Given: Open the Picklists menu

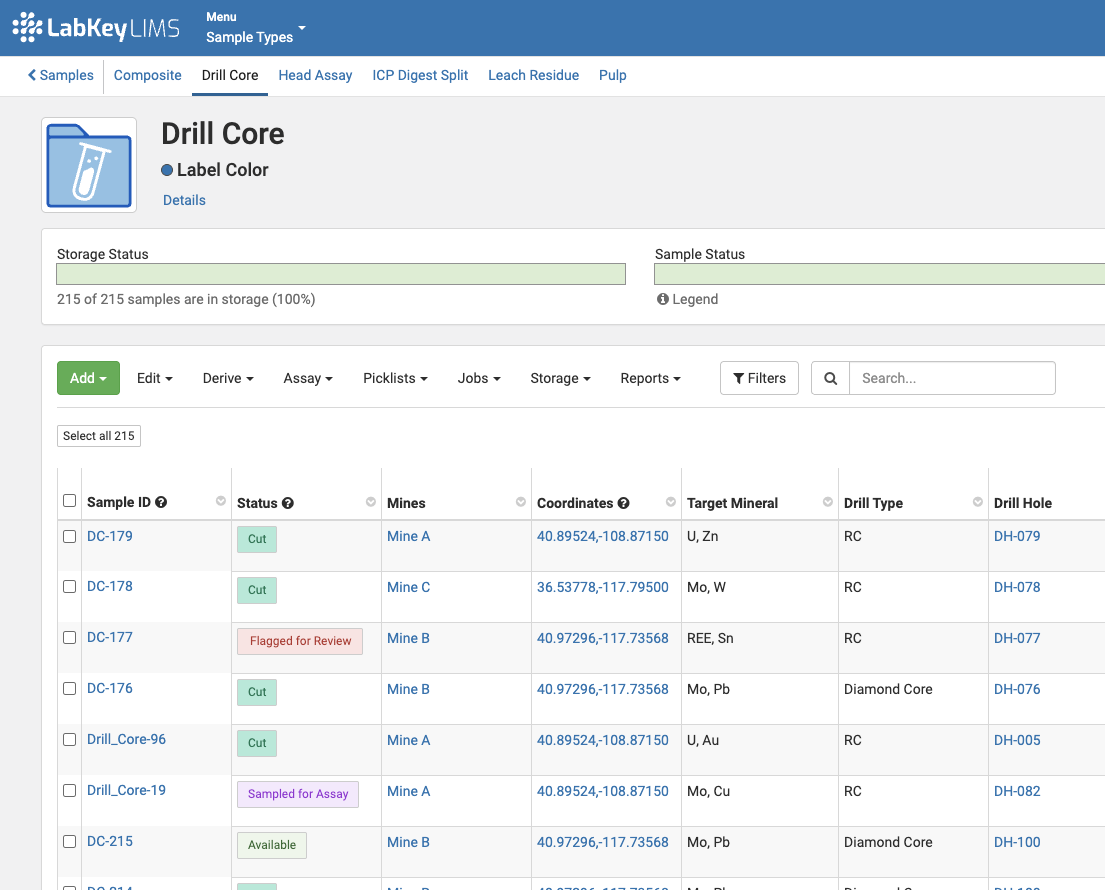Looking at the screenshot, I should tap(395, 378).
